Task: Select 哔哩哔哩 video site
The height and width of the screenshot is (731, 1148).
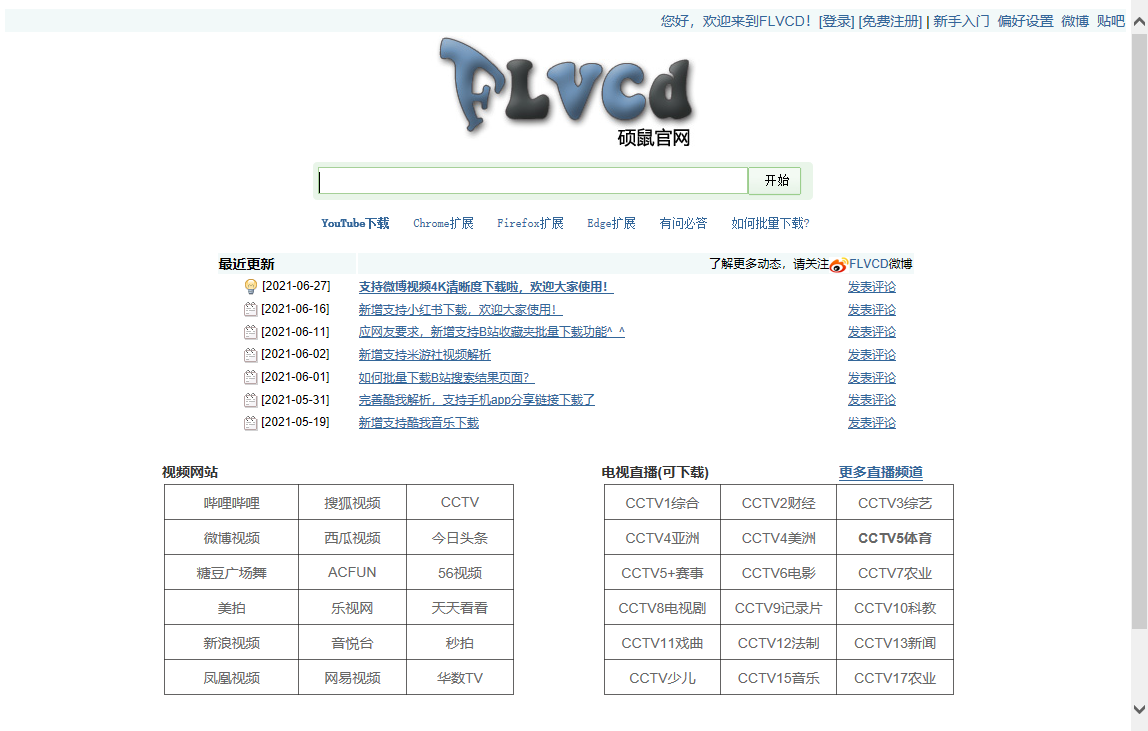Action: click(x=231, y=502)
